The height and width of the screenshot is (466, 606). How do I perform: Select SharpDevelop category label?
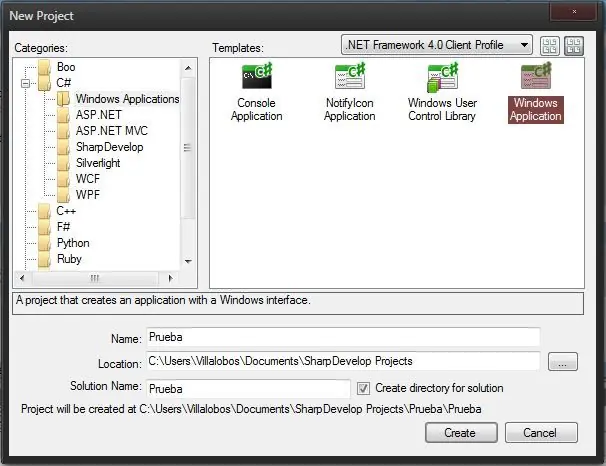tap(109, 147)
